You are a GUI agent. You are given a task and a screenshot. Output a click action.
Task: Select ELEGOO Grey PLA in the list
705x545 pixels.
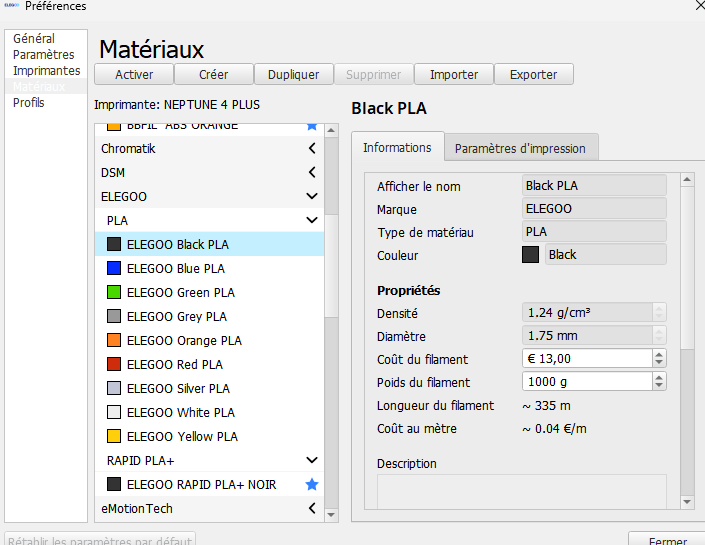(210, 316)
